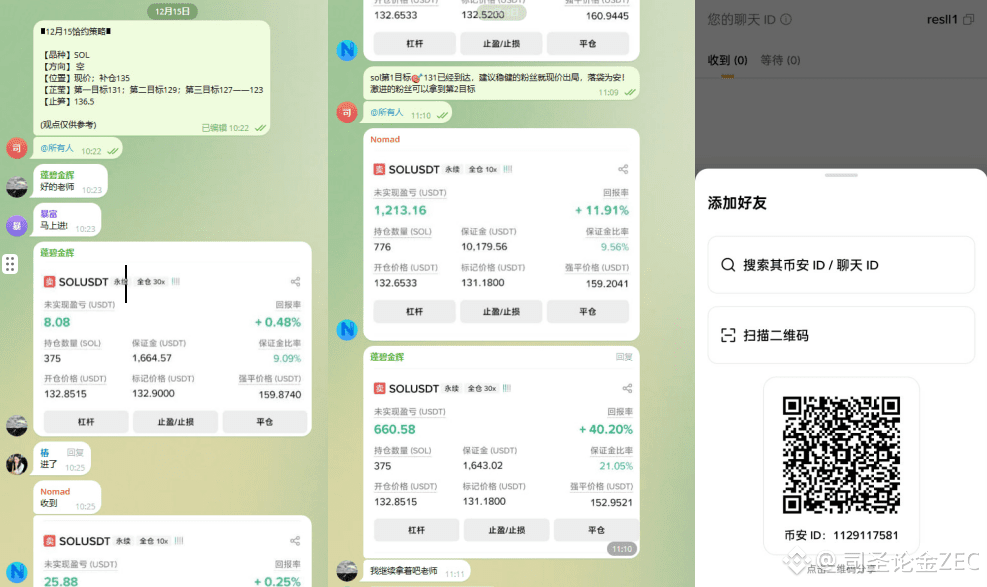This screenshot has width=987, height=587.
Task: Click the 12月15日合约策略 message bubble
Action: pyautogui.click(x=152, y=77)
